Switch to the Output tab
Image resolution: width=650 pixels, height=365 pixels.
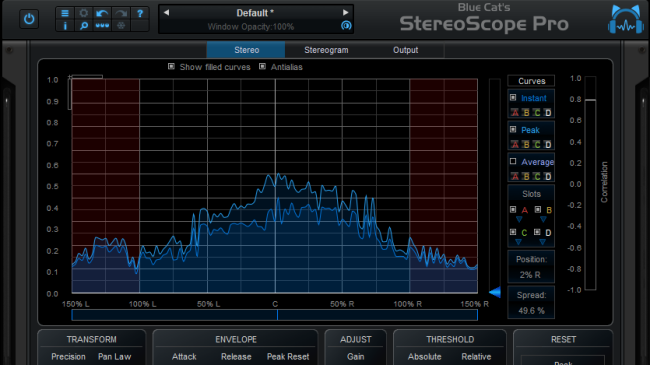click(x=405, y=50)
